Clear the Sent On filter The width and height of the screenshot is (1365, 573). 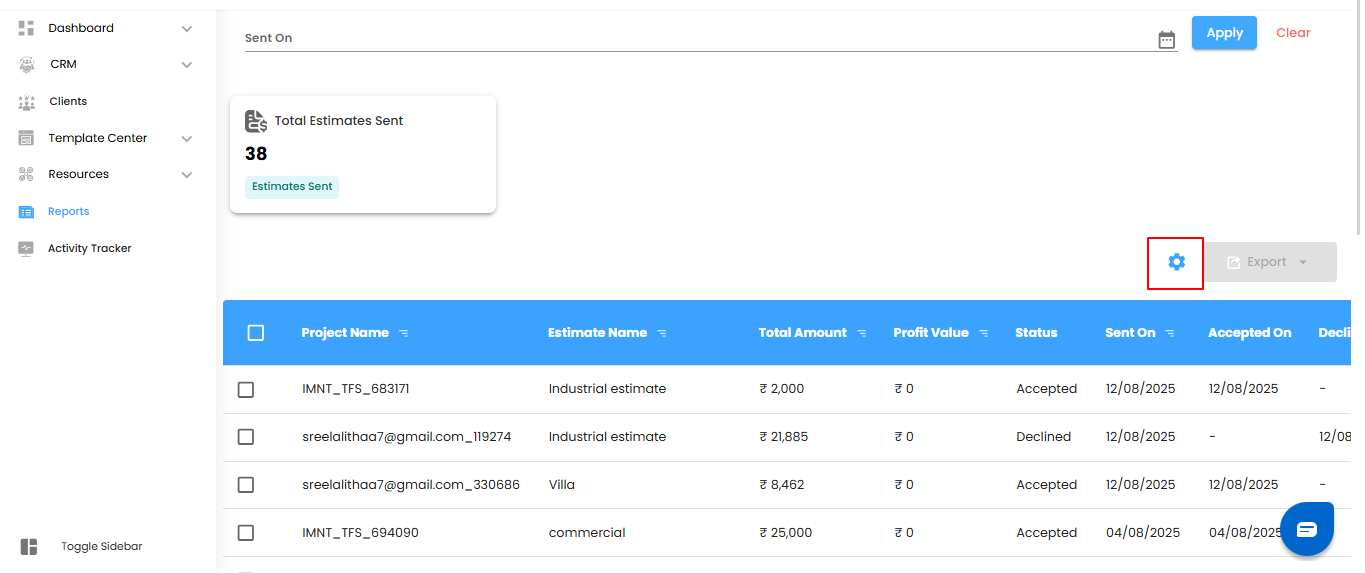pos(1292,33)
